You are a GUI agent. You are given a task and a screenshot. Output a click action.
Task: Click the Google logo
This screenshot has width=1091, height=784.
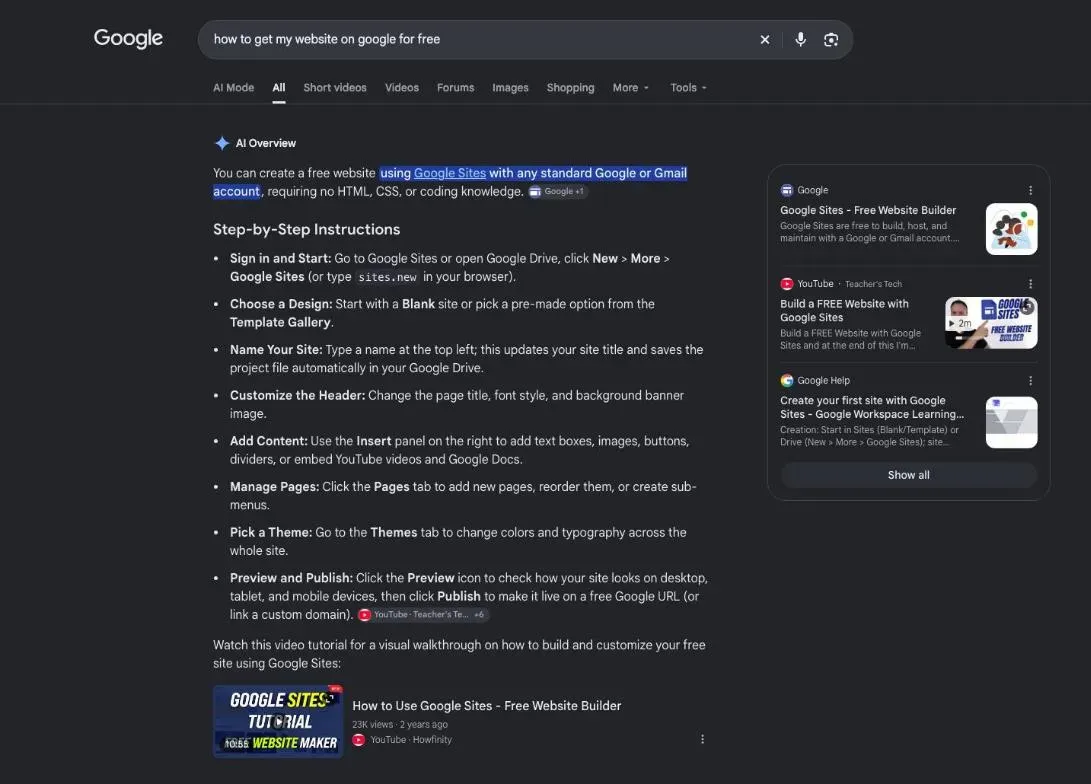[x=128, y=38]
